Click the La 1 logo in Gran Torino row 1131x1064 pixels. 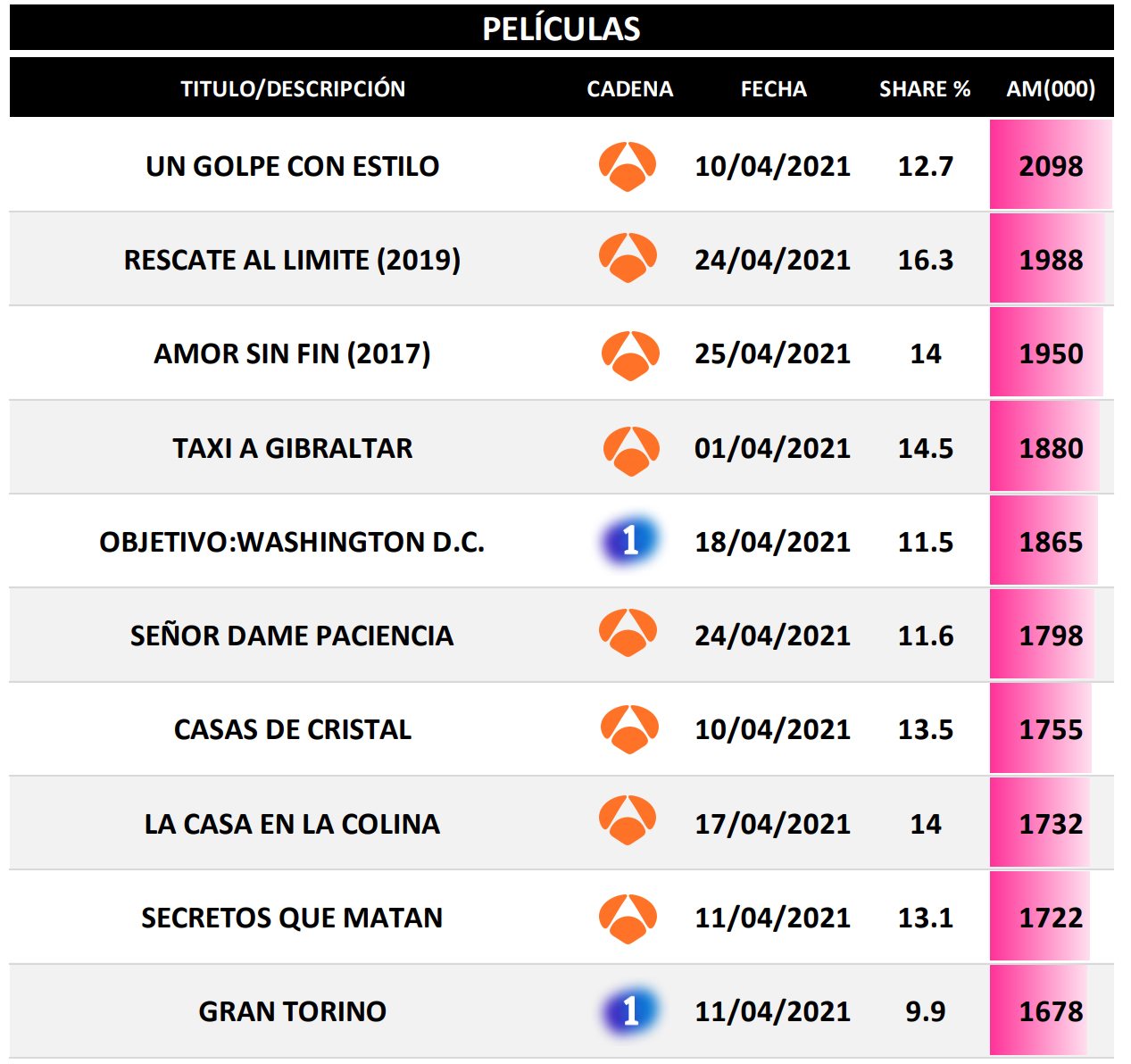(x=630, y=1011)
